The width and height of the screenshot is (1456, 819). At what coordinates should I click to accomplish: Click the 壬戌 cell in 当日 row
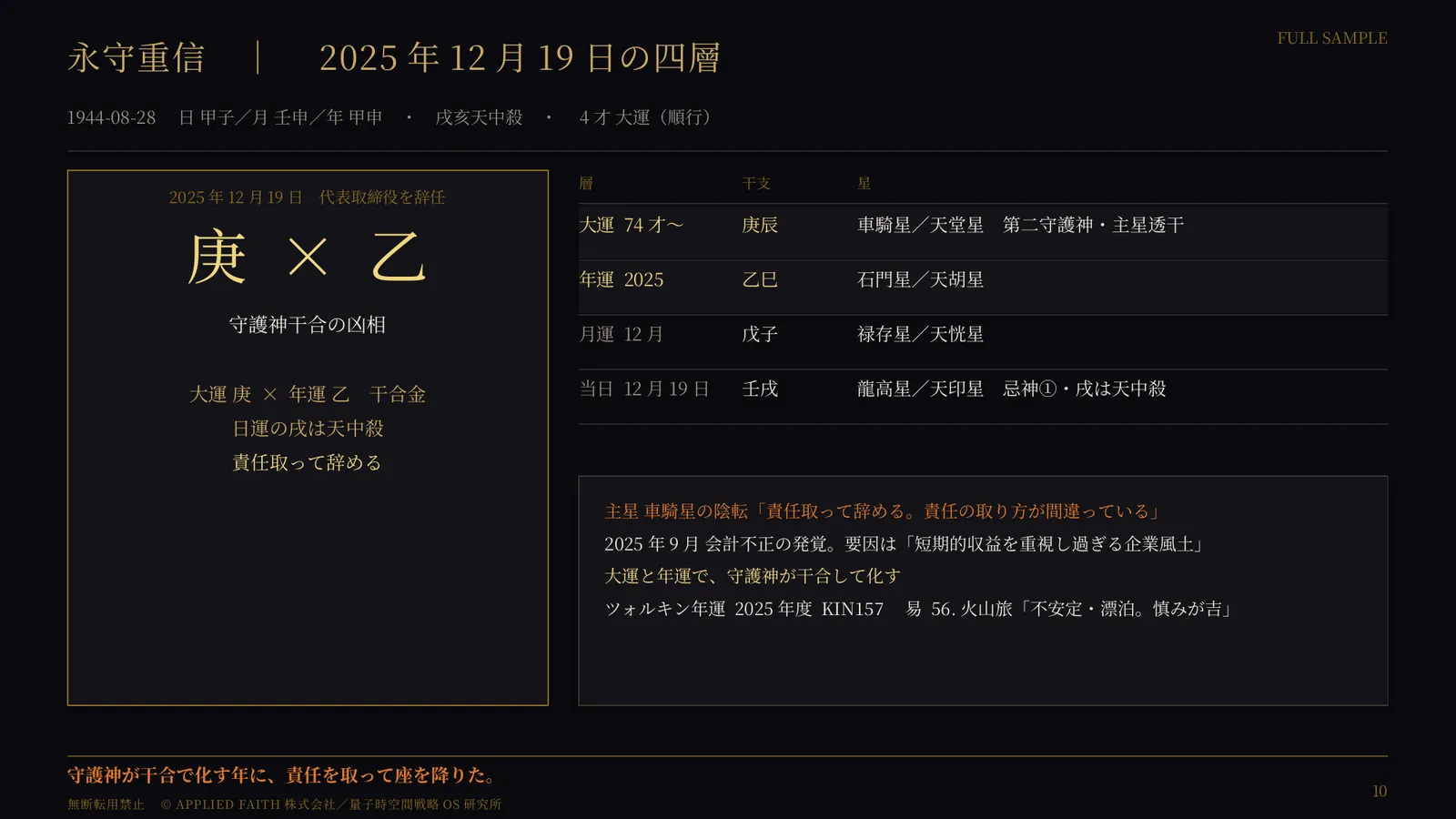760,389
